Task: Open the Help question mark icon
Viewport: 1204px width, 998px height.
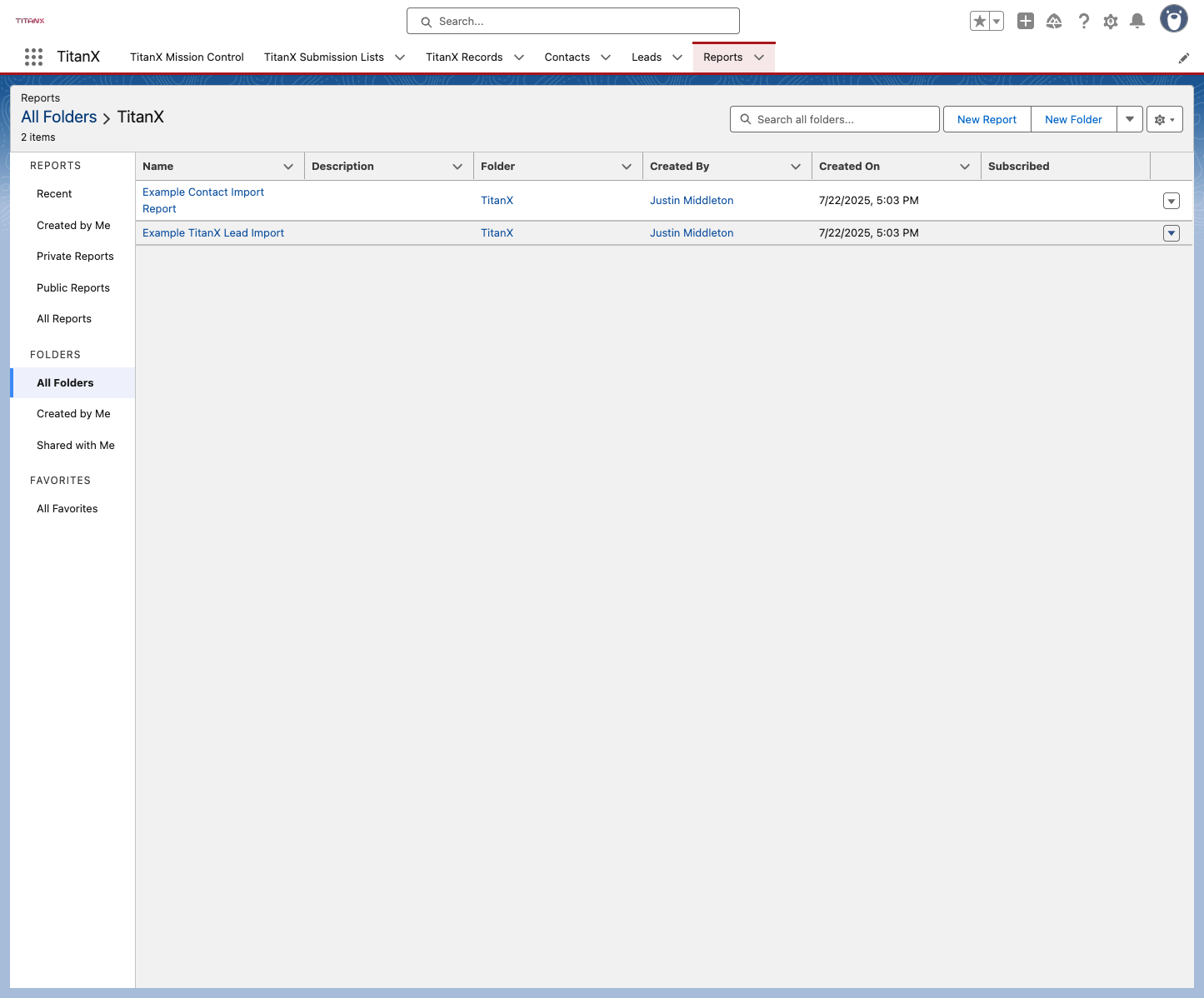Action: click(x=1083, y=22)
